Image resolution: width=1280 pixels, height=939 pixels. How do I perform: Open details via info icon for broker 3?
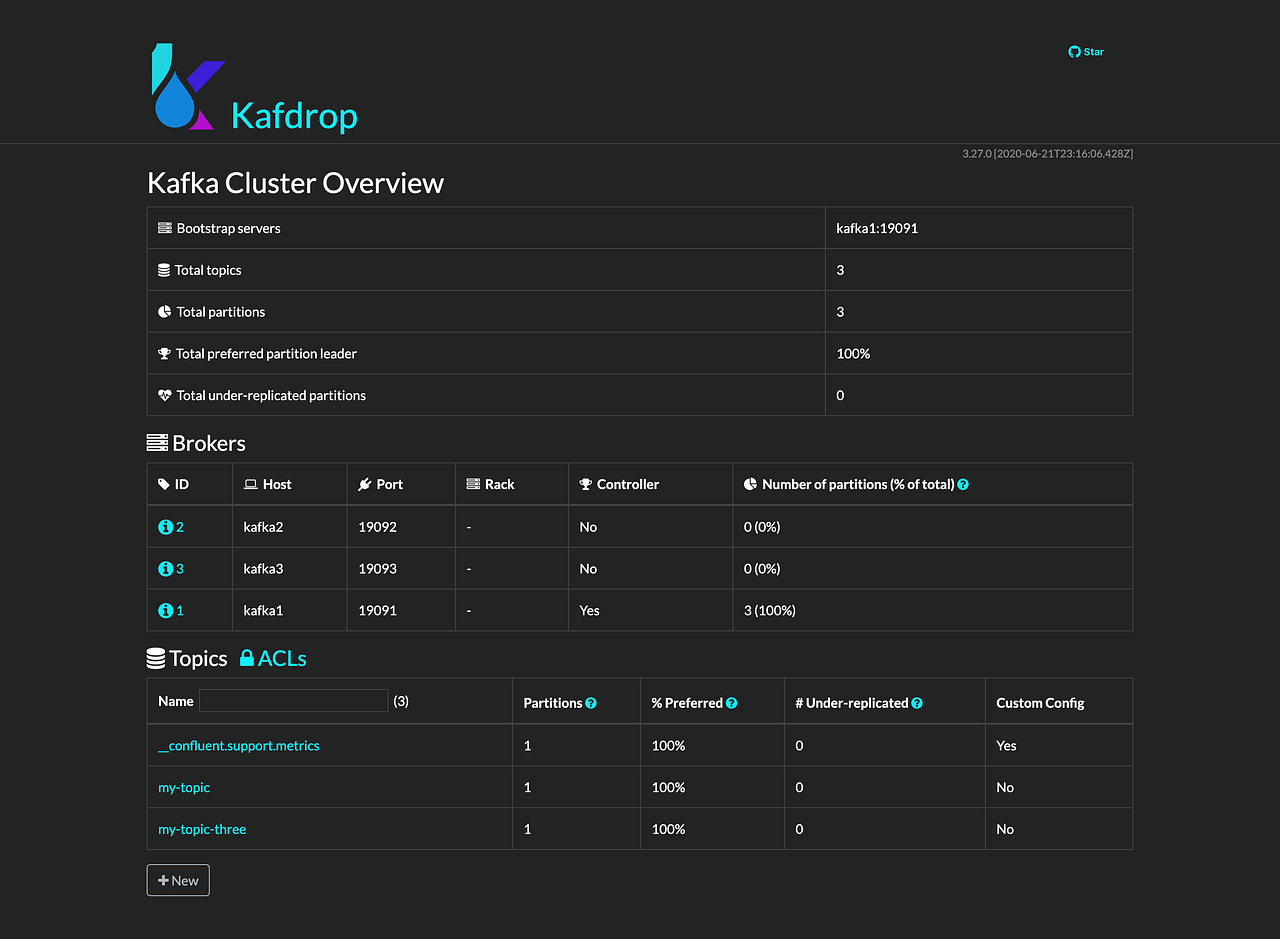(165, 568)
